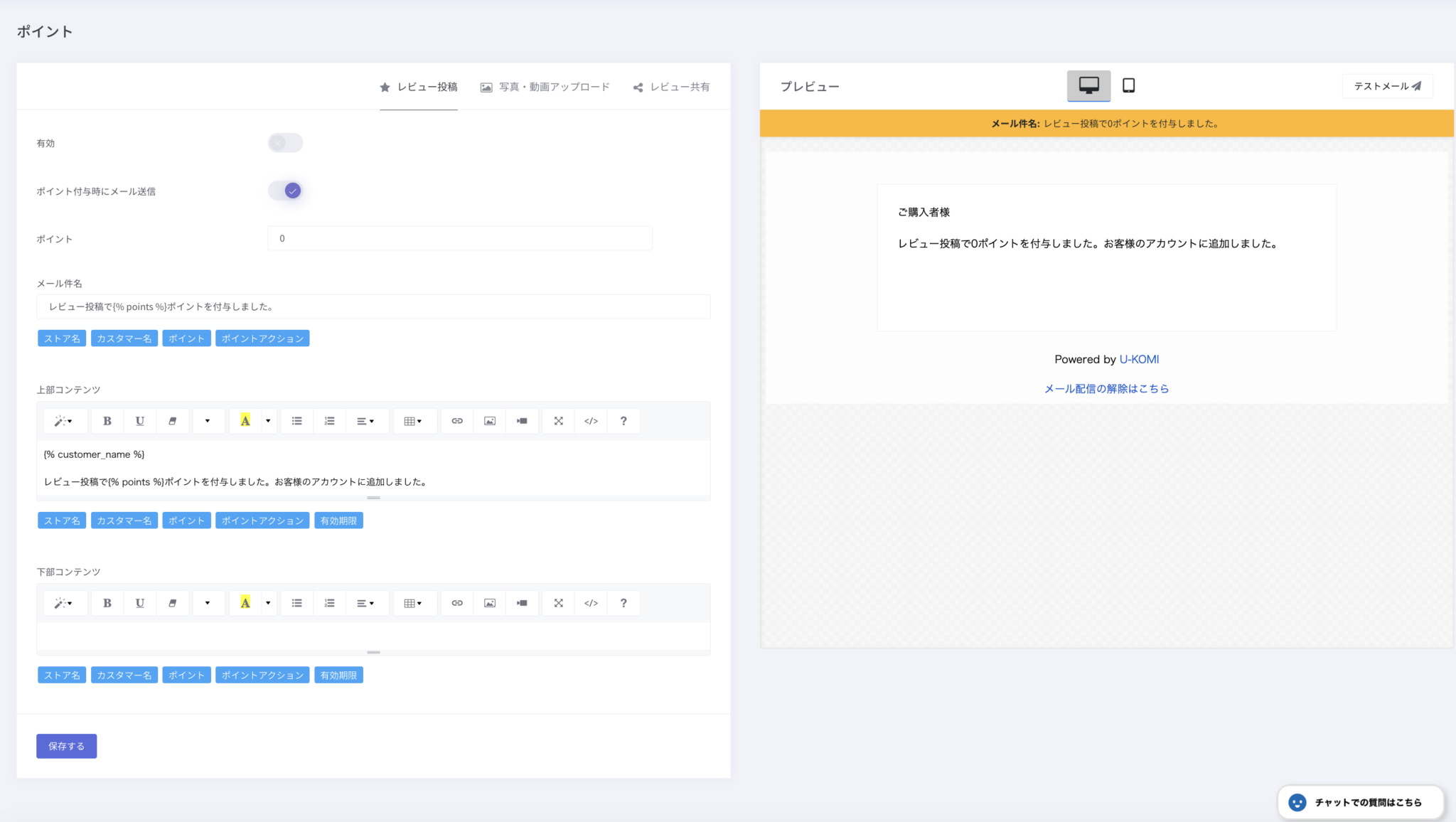
Task: Open the レビュー共有 tab
Action: pyautogui.click(x=671, y=87)
